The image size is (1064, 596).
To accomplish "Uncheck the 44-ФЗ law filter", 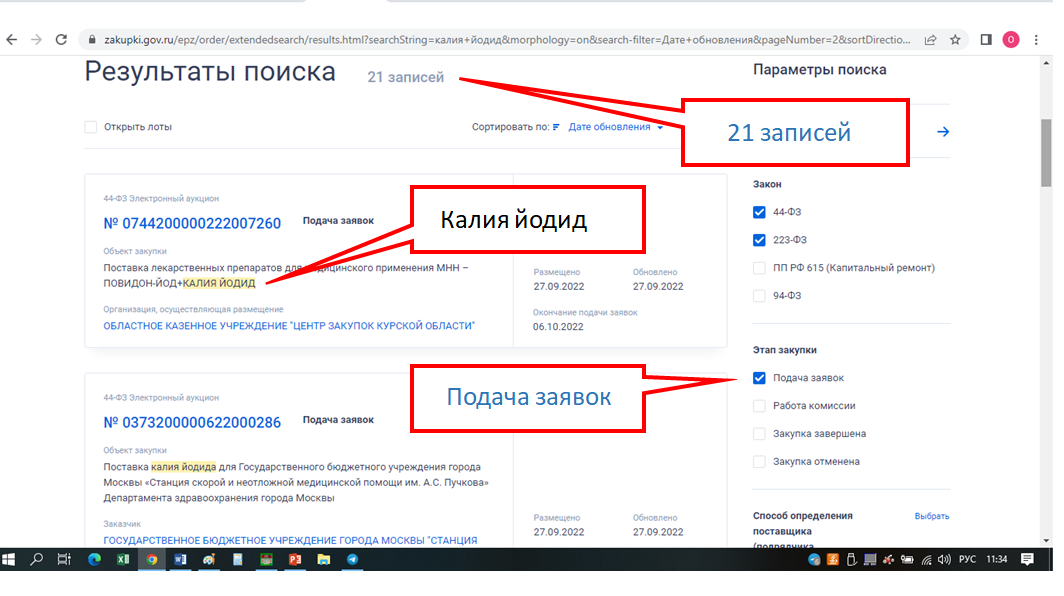I will coord(760,212).
